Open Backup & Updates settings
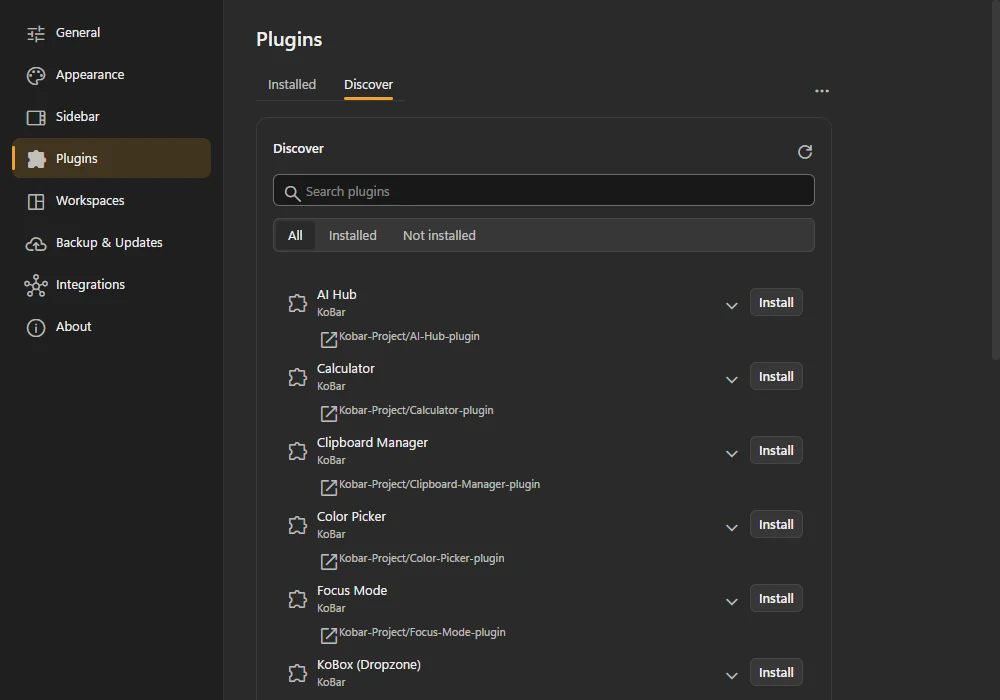The image size is (1000, 700). click(112, 243)
